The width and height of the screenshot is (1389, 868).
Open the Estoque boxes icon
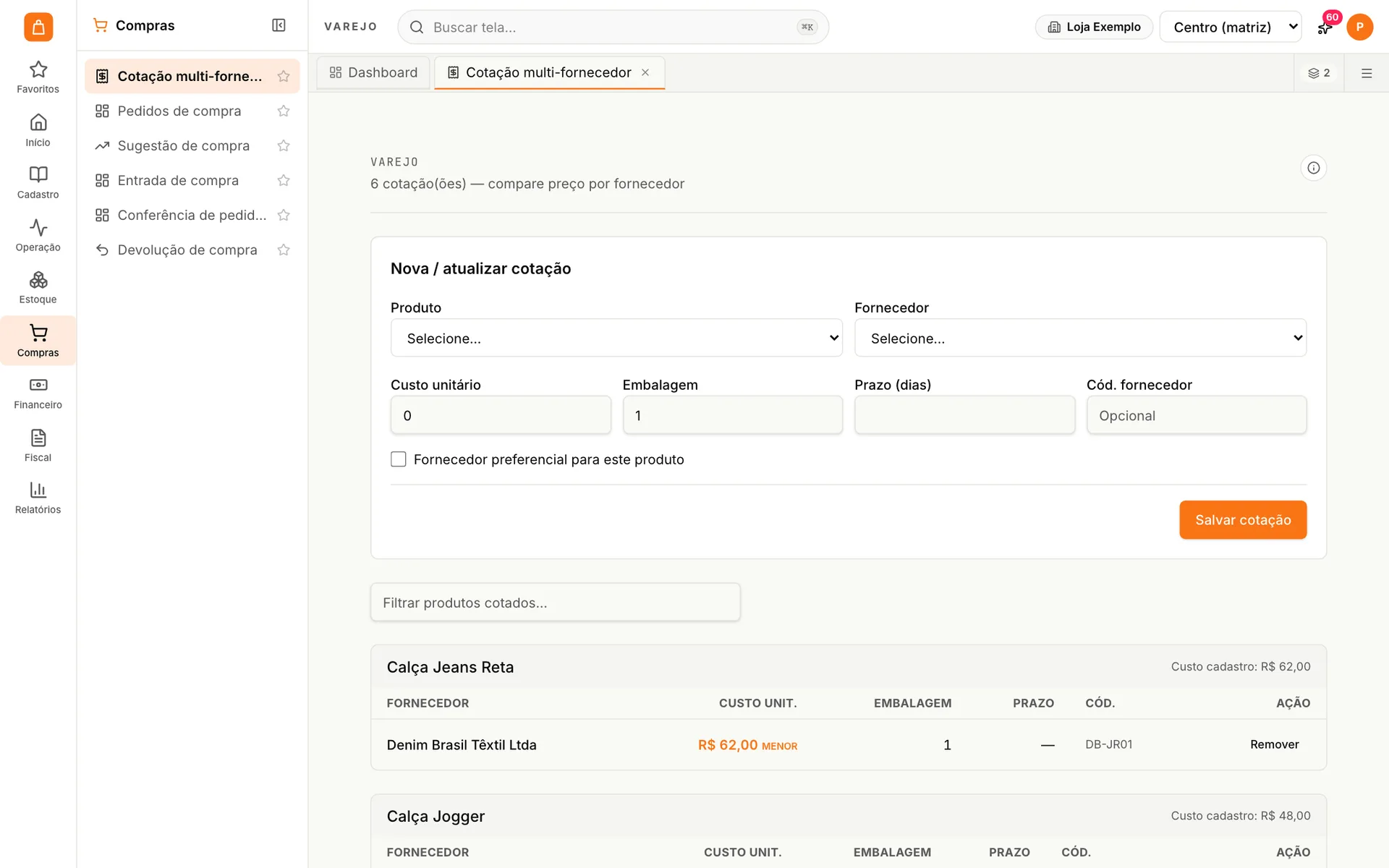pos(38,288)
